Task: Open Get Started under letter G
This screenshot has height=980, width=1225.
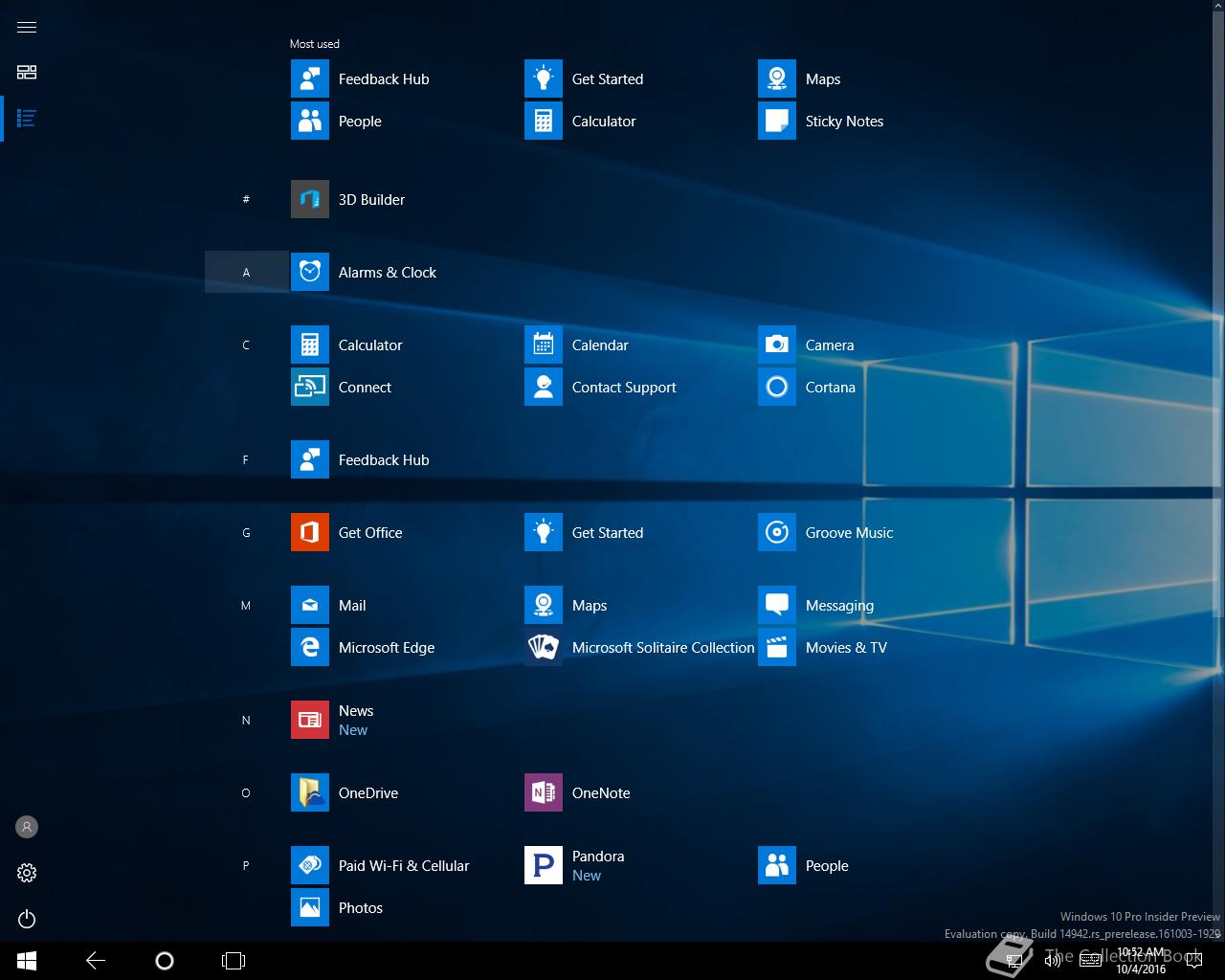Action: [639, 532]
